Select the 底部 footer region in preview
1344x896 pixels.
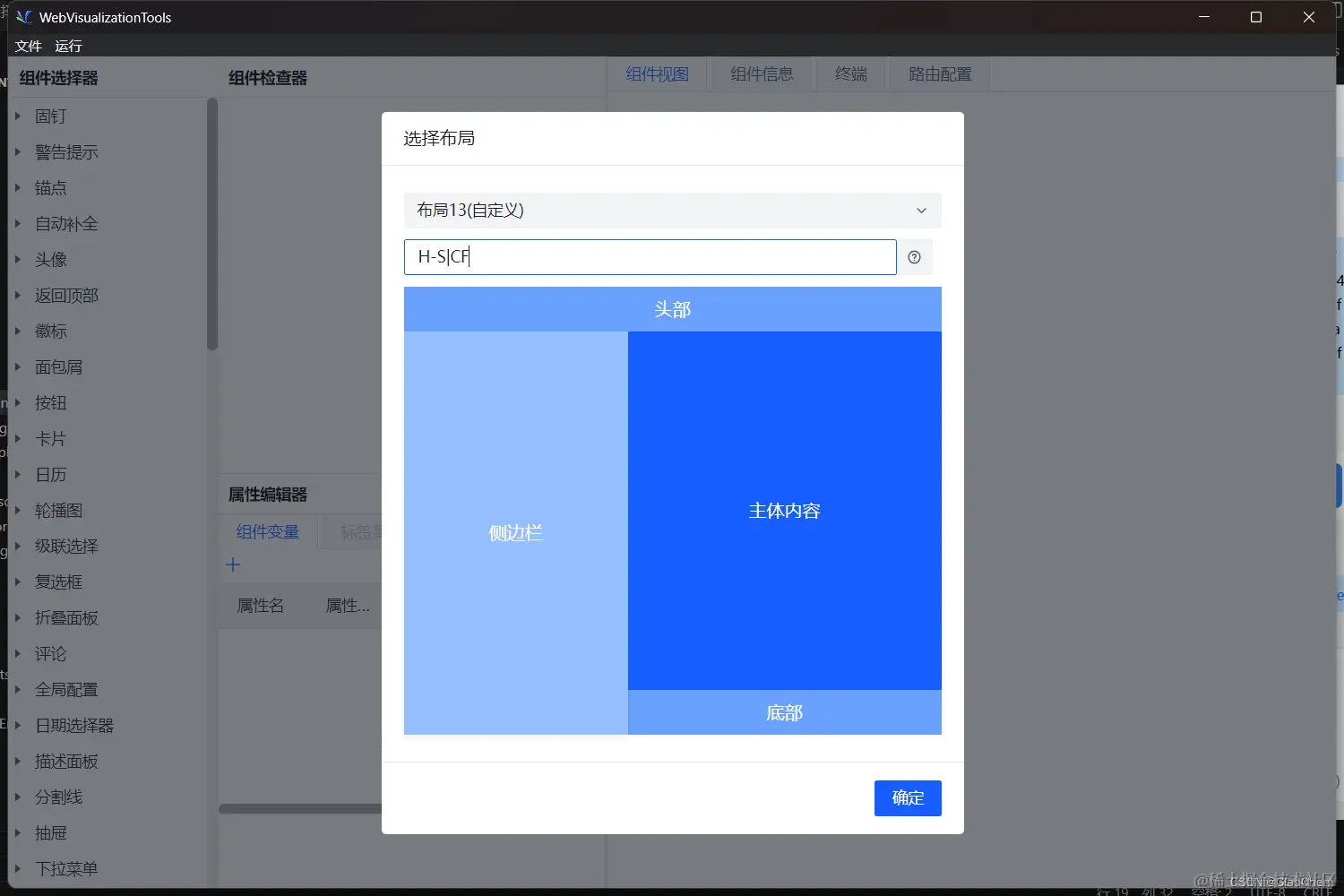point(784,712)
